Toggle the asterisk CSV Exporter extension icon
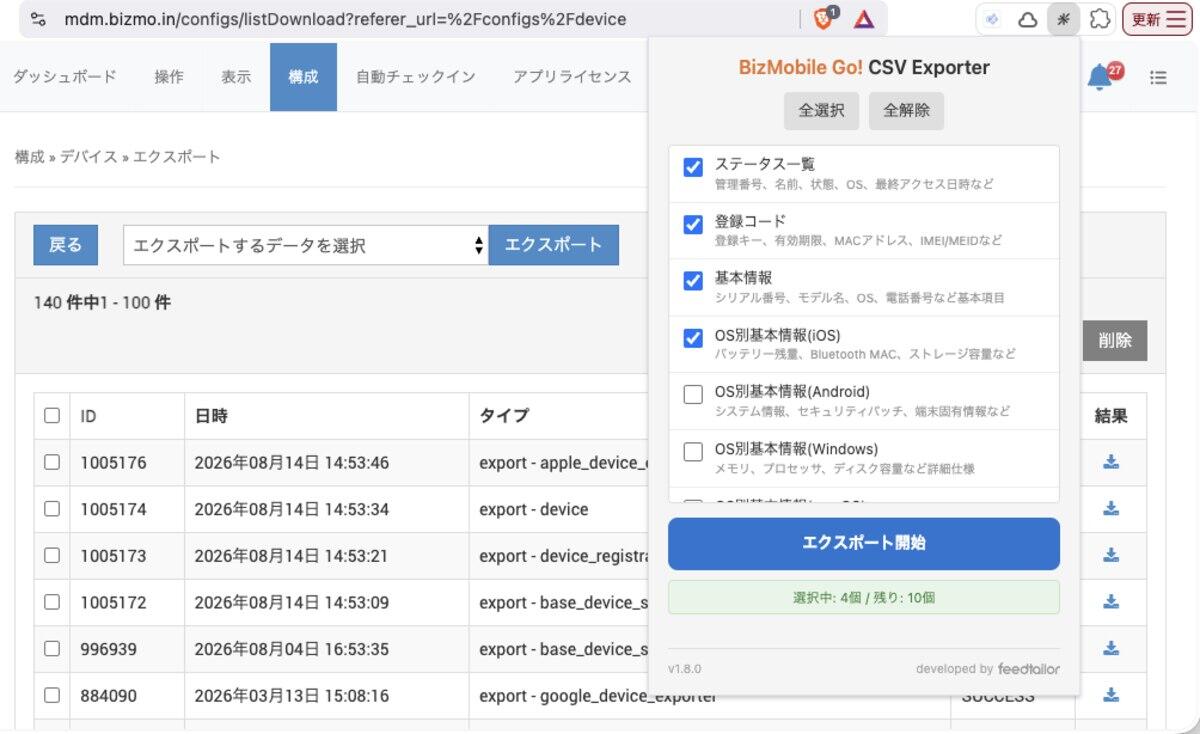The width and height of the screenshot is (1200, 734). [1062, 19]
